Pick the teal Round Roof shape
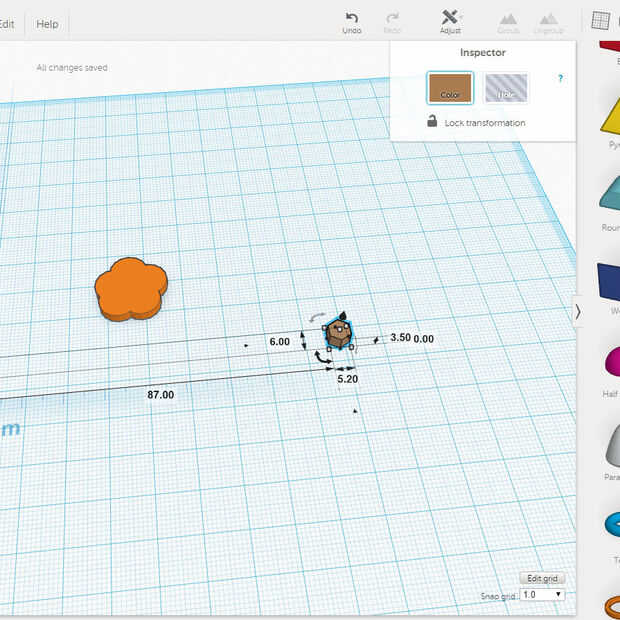 point(610,195)
